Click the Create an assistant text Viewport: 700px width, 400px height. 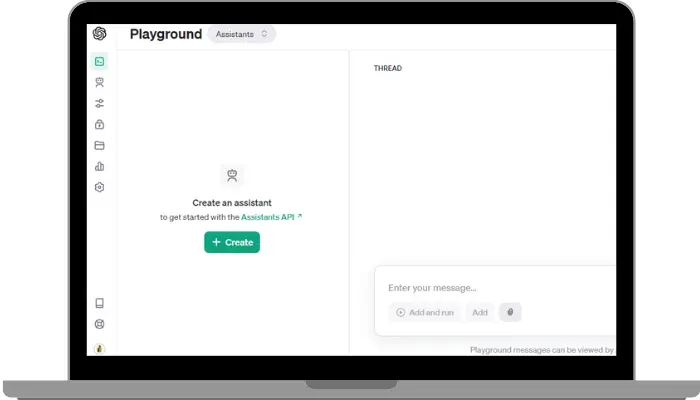[x=232, y=203]
